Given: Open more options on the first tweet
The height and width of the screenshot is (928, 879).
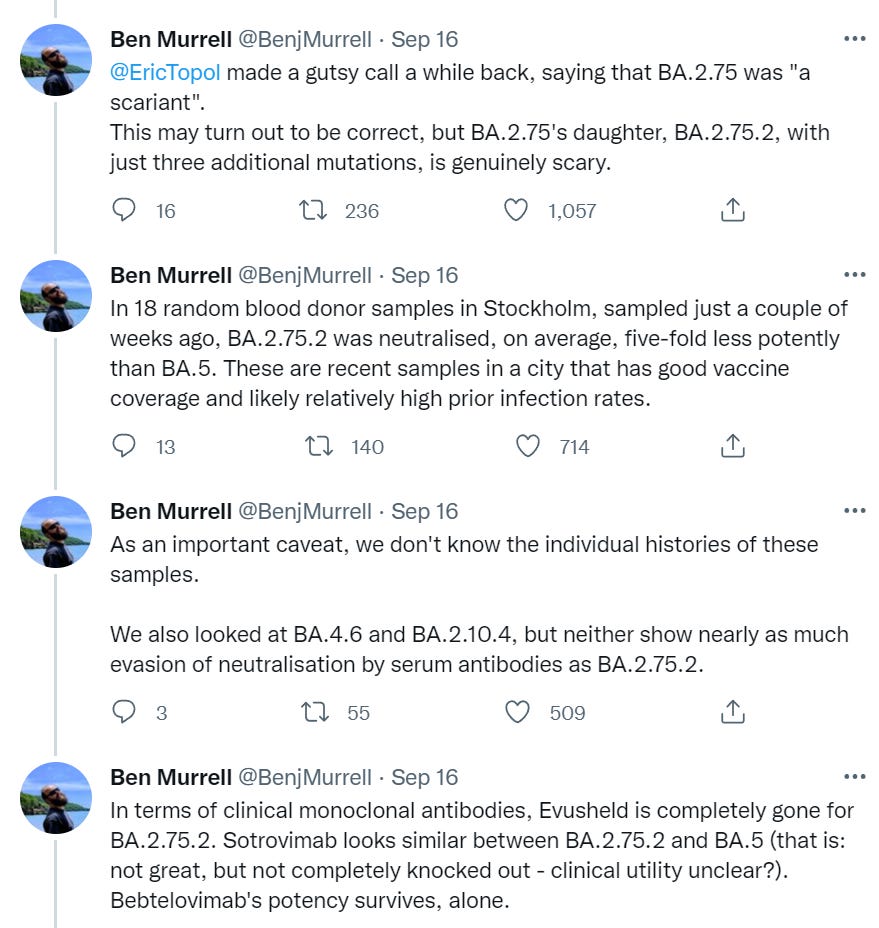Looking at the screenshot, I should 855,39.
